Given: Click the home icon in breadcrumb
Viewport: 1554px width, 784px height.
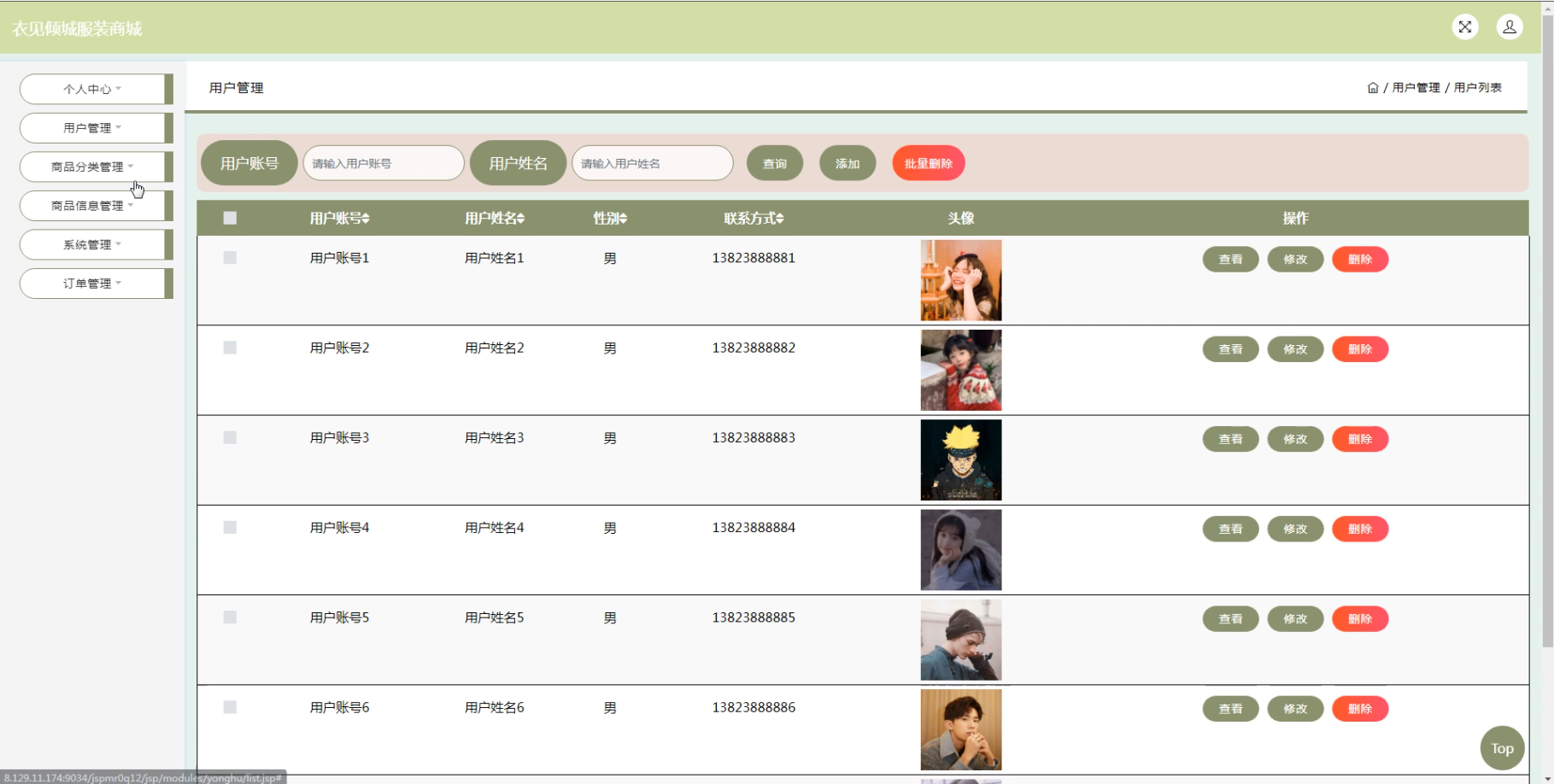Looking at the screenshot, I should coord(1373,88).
